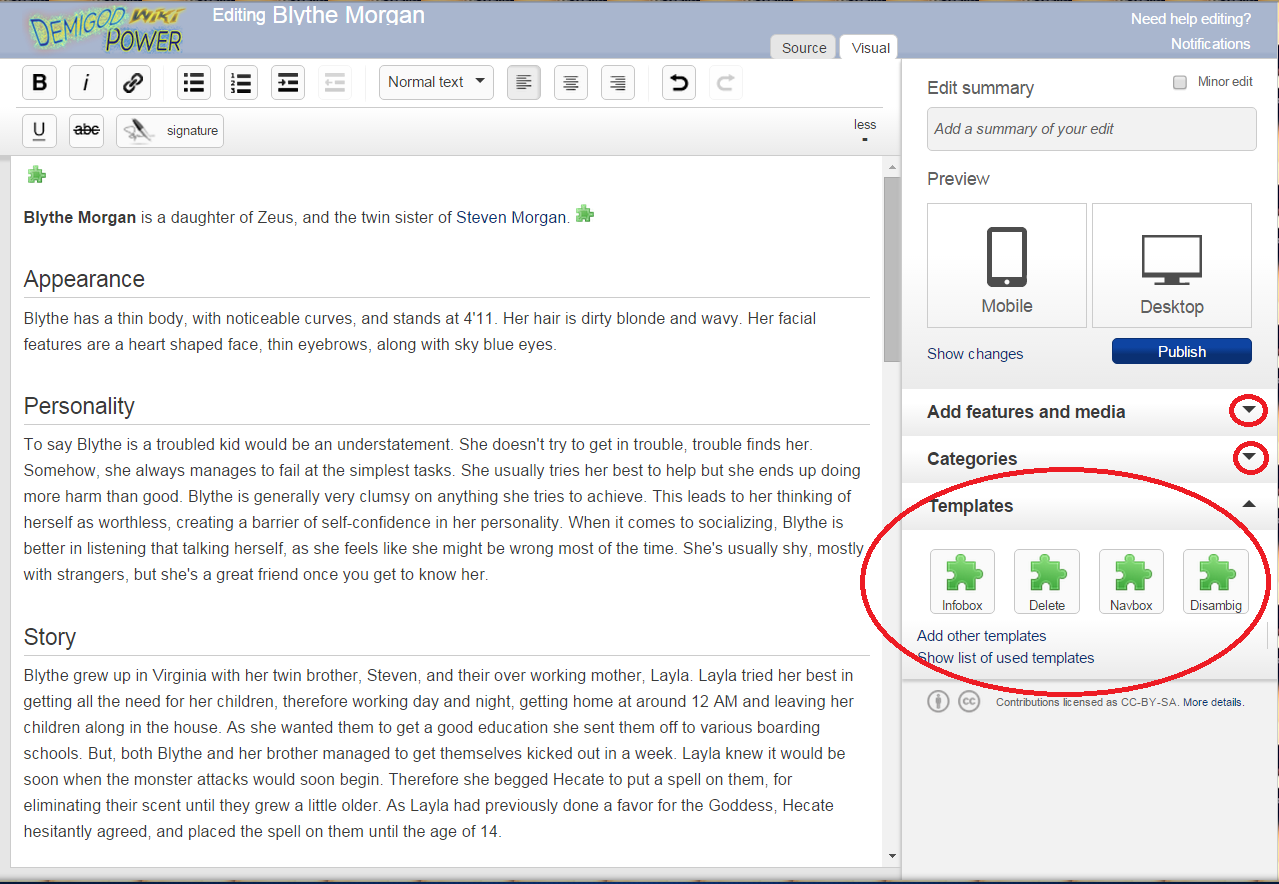Viewport: 1279px width, 884px height.
Task: Click the bold name Blythe Morgan in intro
Action: (80, 217)
